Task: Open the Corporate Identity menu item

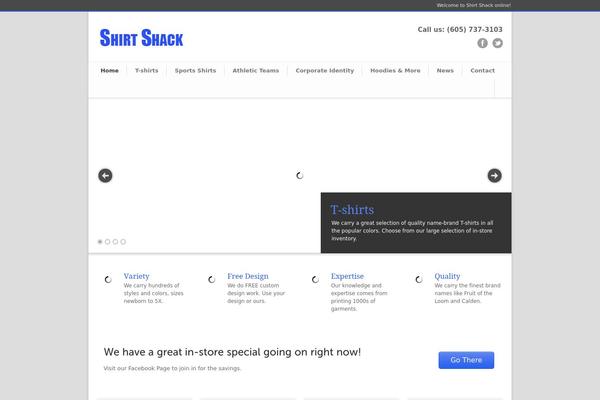Action: (x=325, y=70)
